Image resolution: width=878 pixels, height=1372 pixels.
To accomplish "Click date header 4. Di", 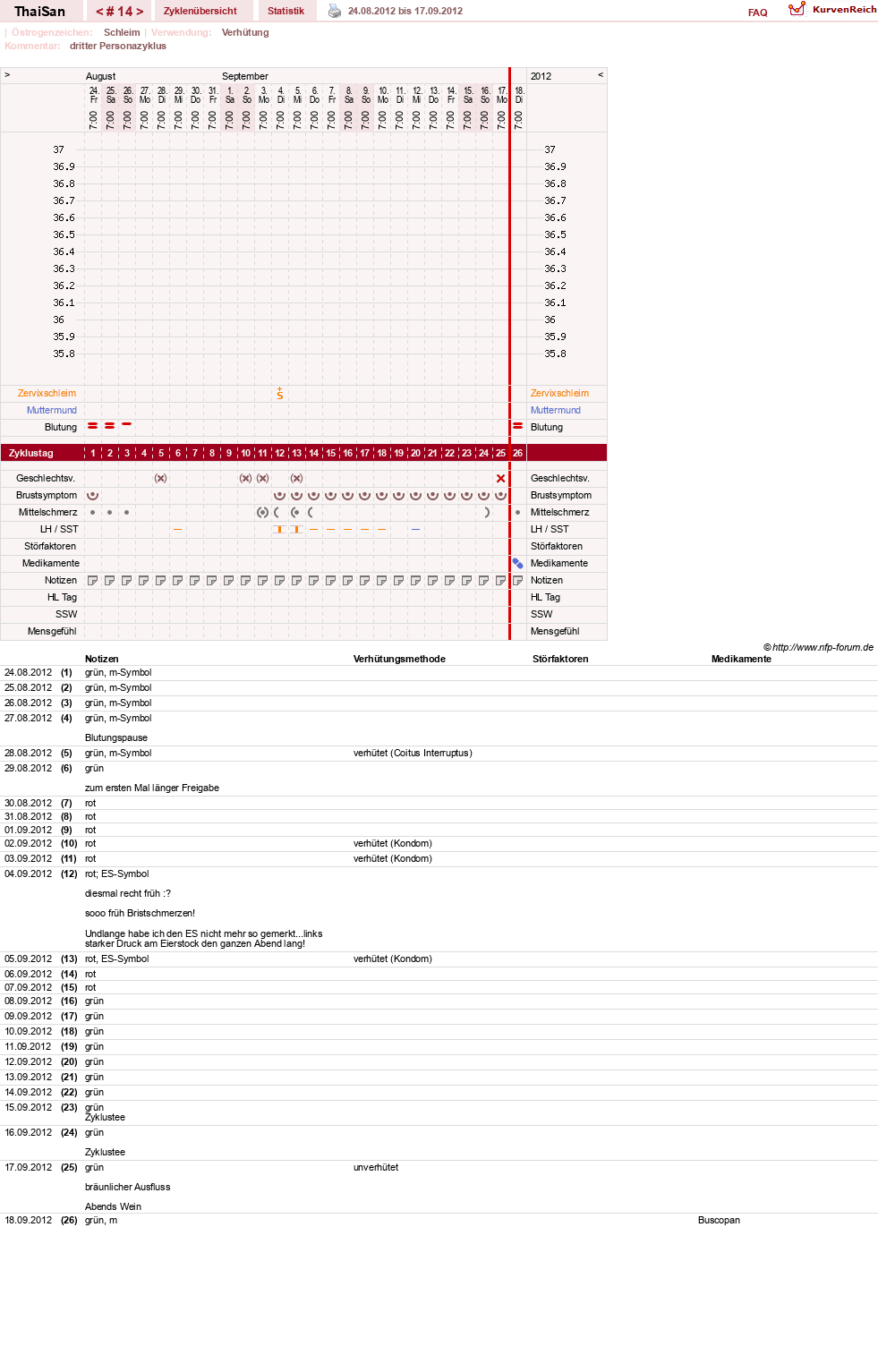I will (x=280, y=95).
